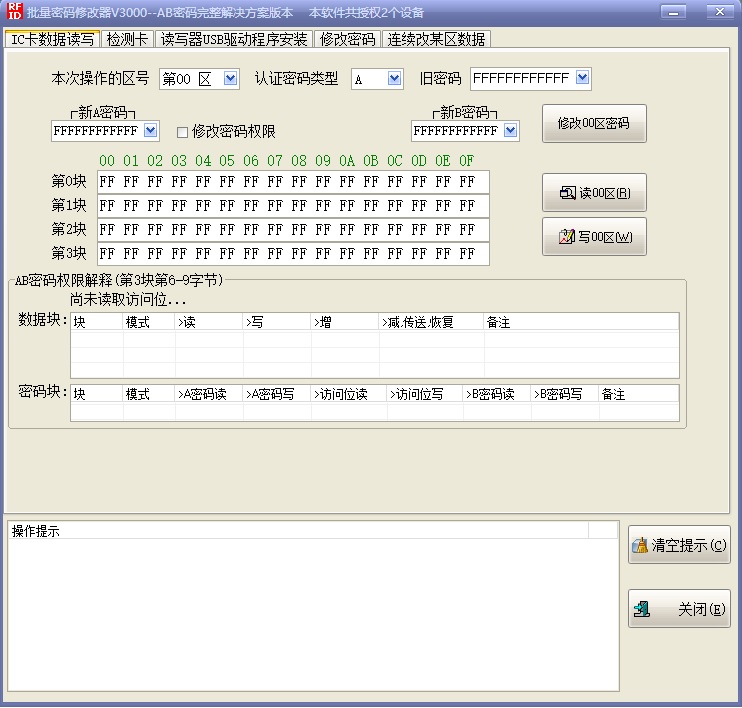Click the write sector 00 icon button
The image size is (742, 708).
[x=566, y=238]
